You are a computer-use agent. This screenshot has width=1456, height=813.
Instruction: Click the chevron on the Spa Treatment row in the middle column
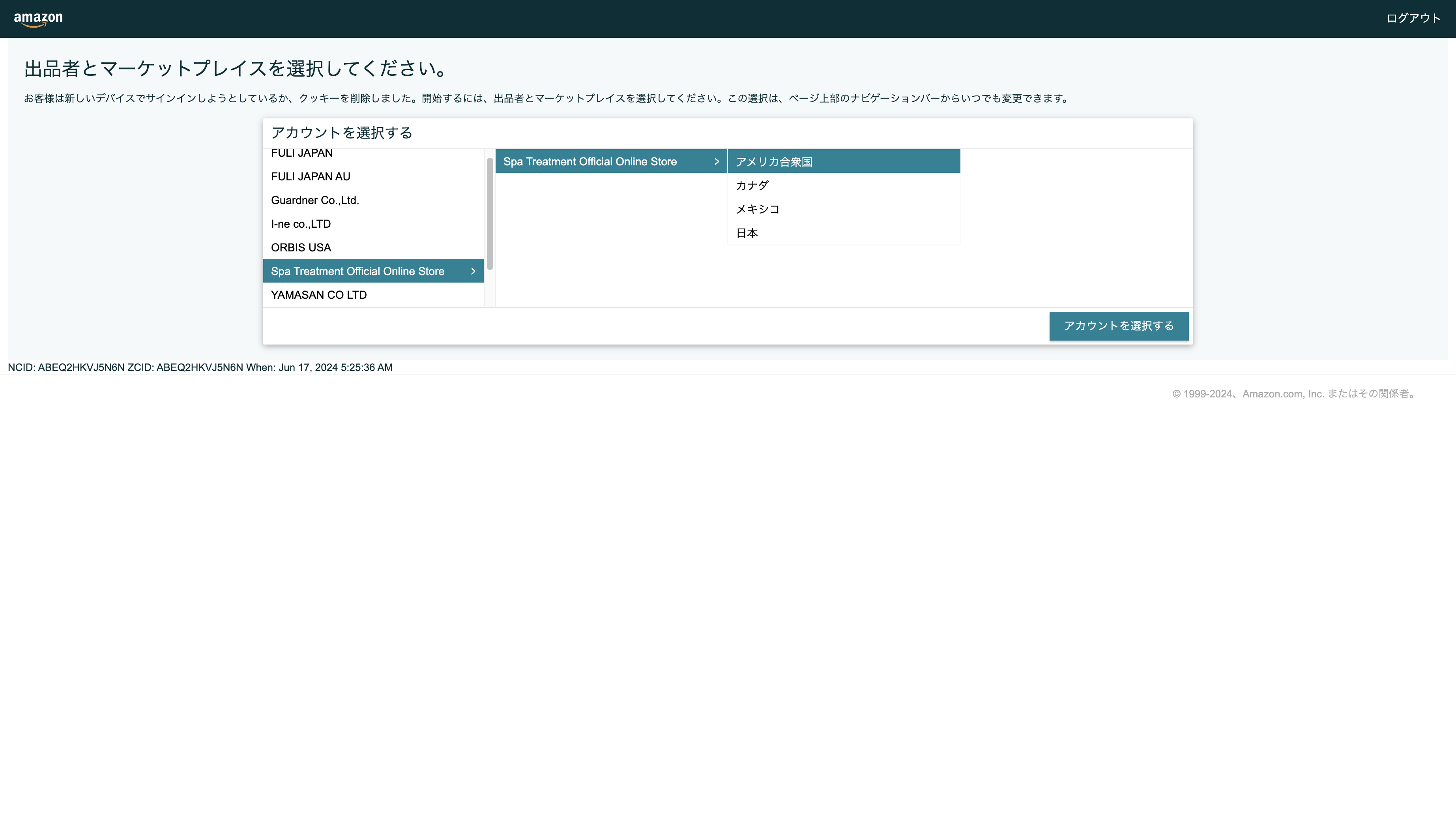click(x=717, y=162)
